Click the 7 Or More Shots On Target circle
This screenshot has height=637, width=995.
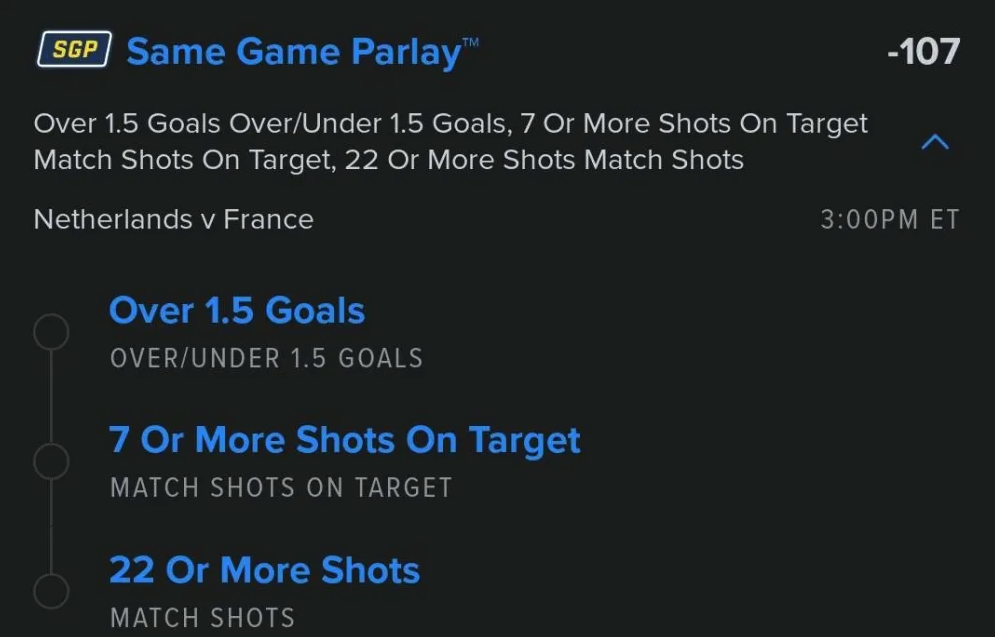tap(51, 462)
